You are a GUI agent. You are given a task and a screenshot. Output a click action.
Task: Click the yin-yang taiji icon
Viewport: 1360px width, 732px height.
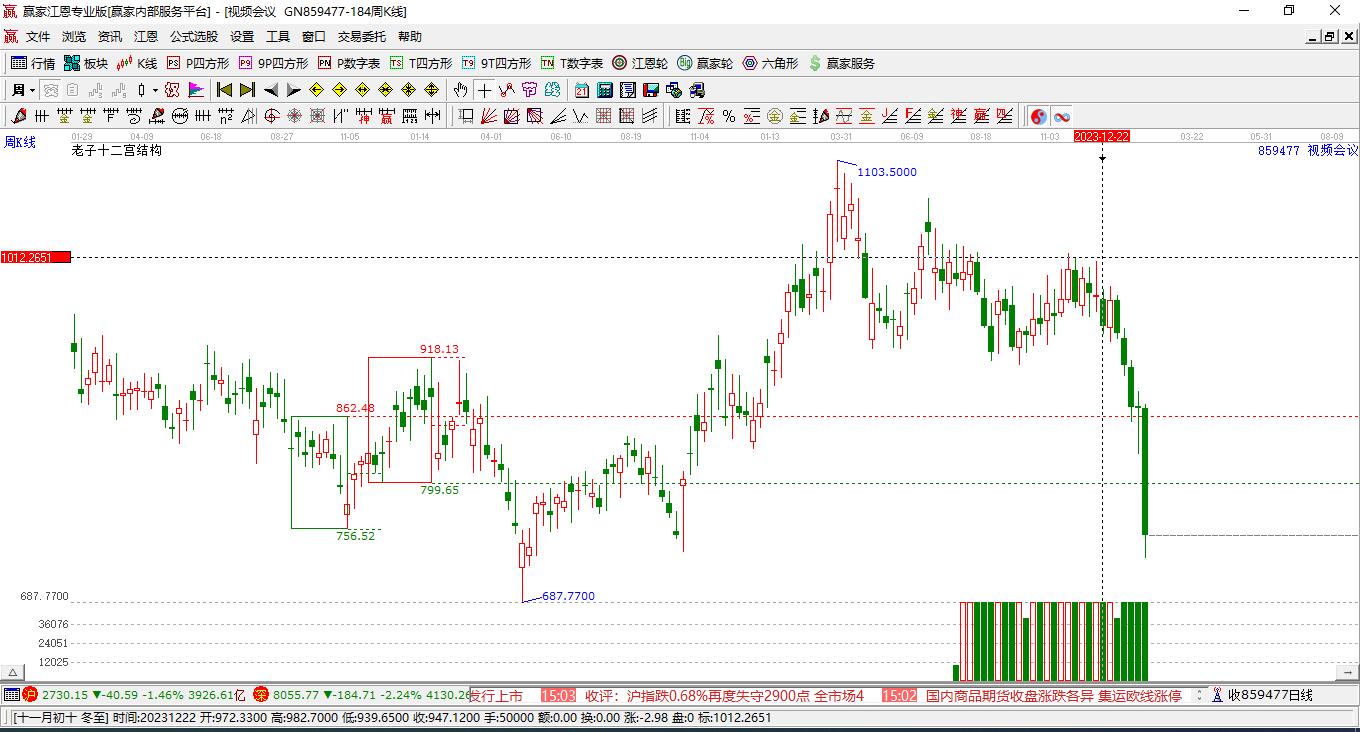[1039, 116]
